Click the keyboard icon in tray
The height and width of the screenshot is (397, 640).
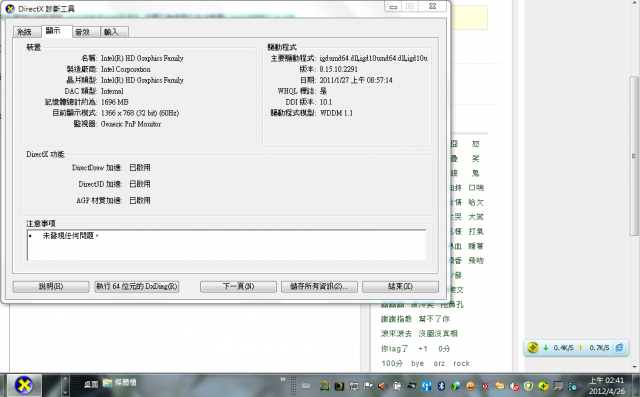[306, 386]
